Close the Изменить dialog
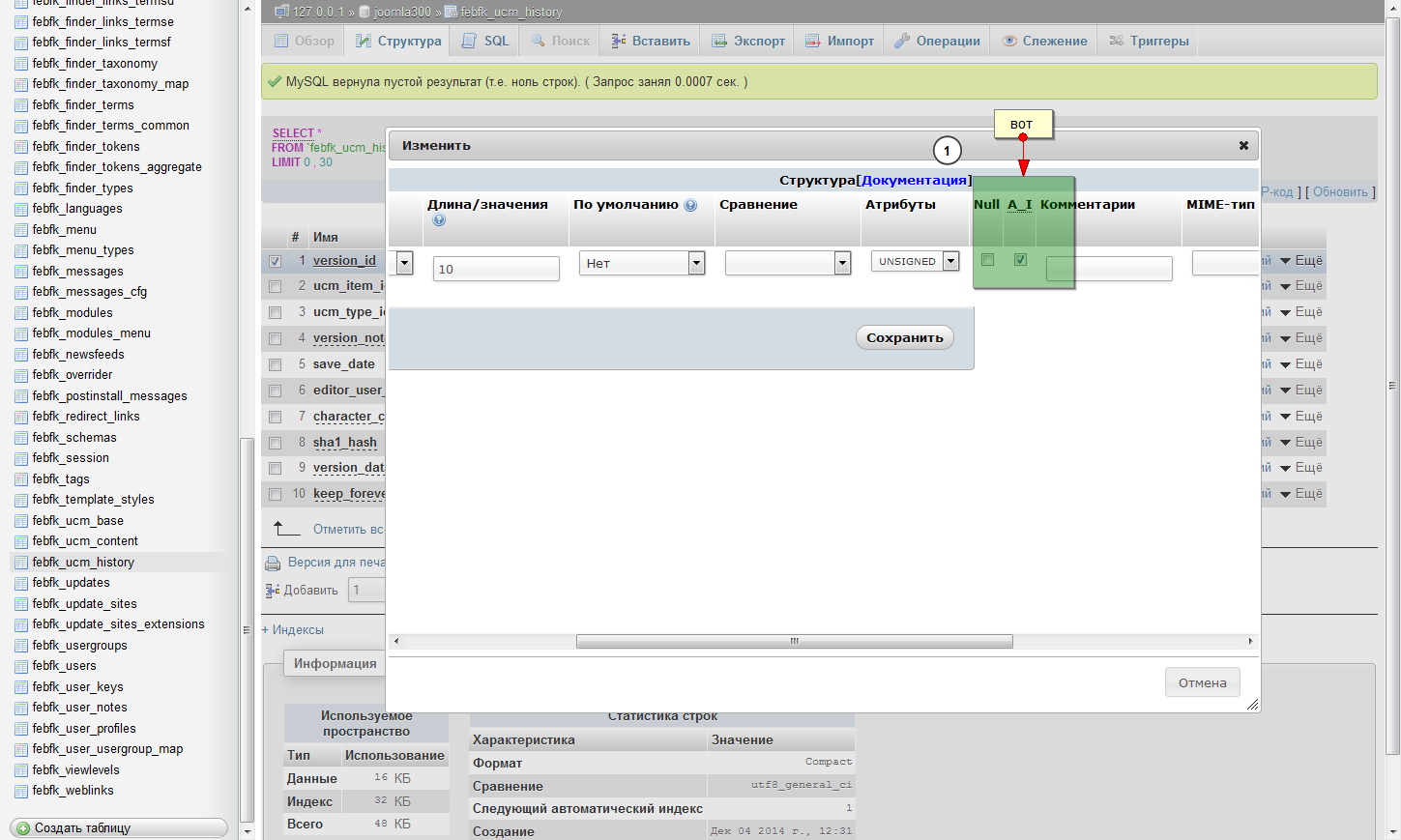Image resolution: width=1401 pixels, height=840 pixels. [x=1243, y=146]
